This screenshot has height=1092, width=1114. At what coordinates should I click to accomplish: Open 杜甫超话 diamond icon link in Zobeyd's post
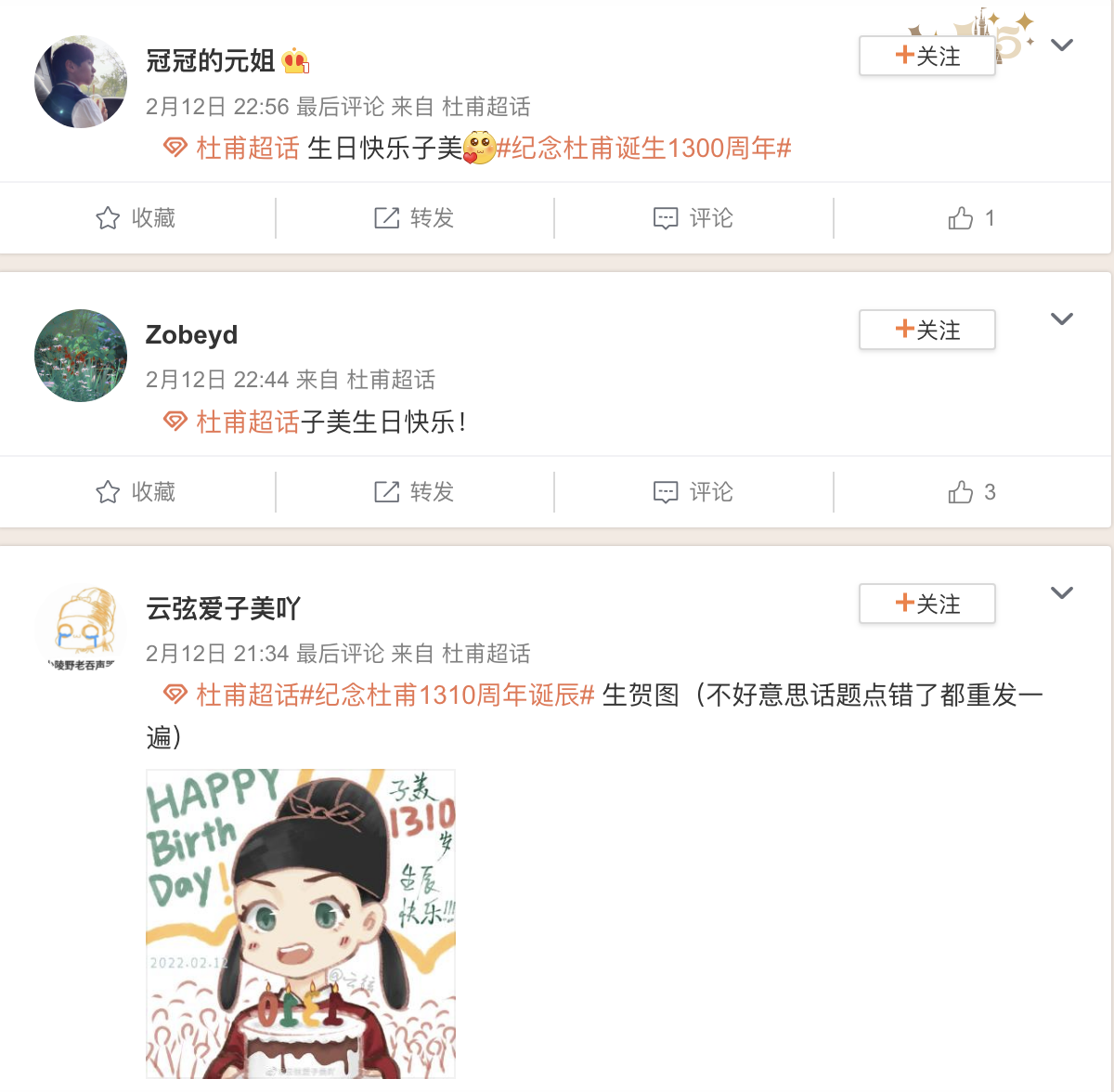175,422
